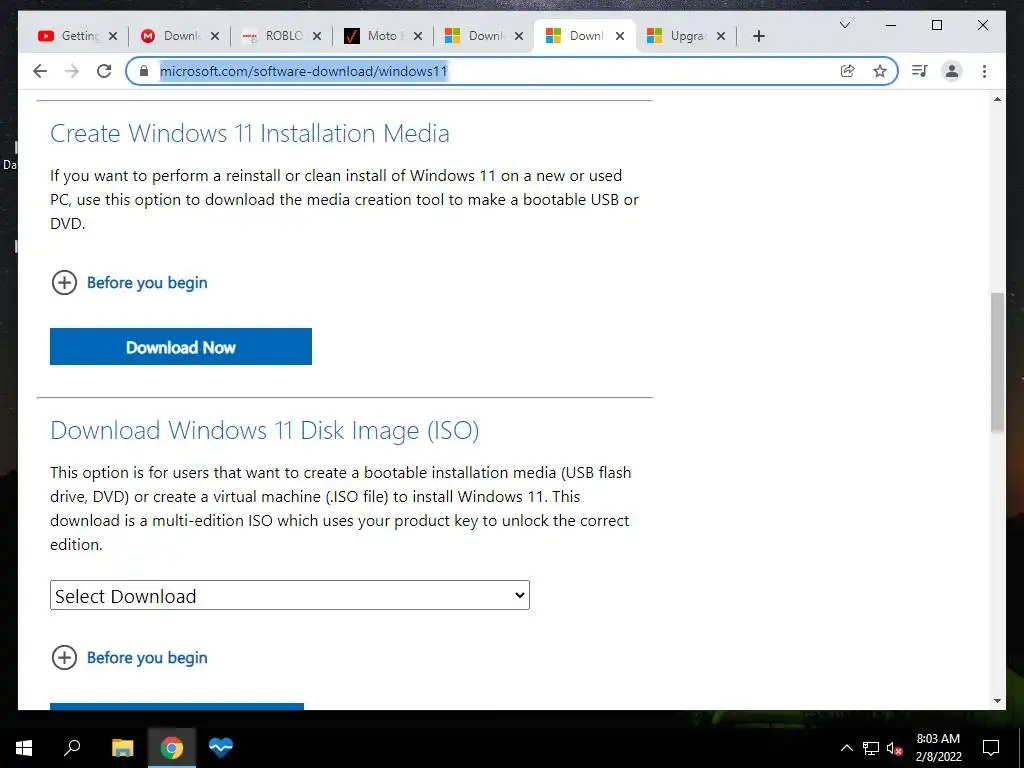1024x768 pixels.
Task: Click the share page icon in address bar
Action: tap(847, 71)
